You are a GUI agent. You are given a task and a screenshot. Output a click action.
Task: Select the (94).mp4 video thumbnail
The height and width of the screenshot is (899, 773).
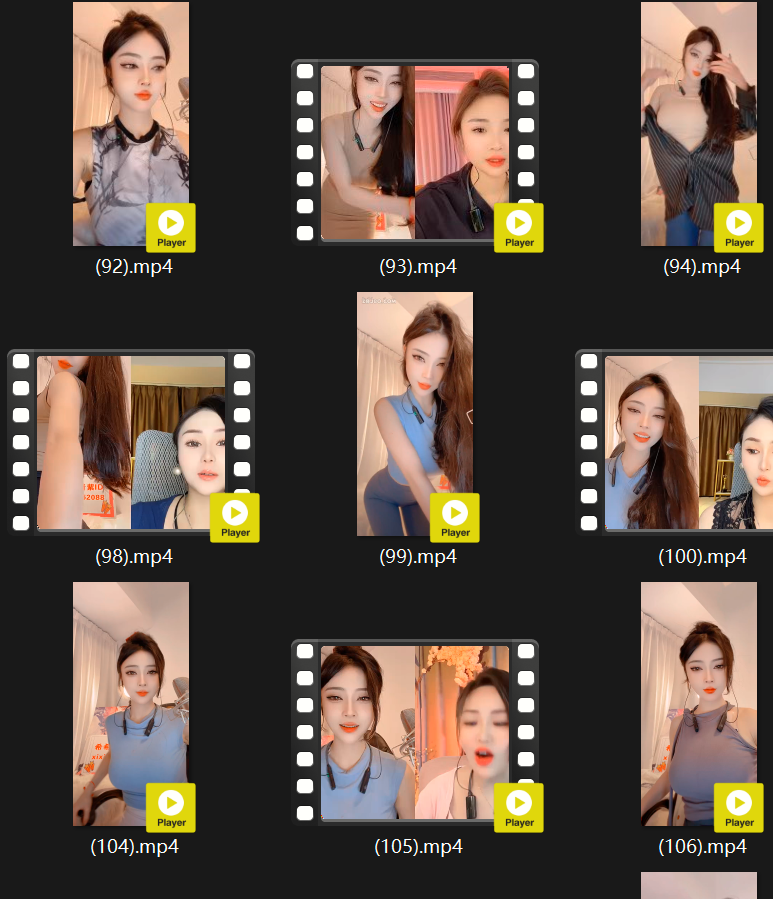(699, 124)
